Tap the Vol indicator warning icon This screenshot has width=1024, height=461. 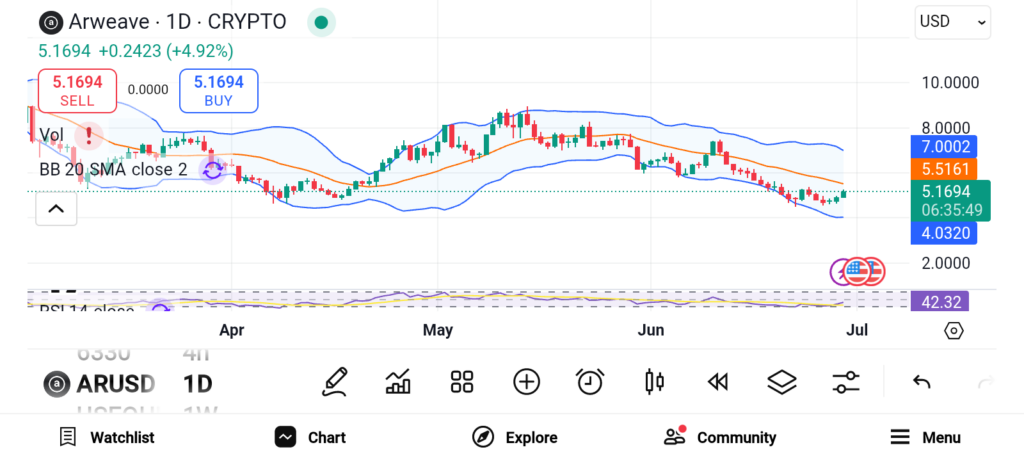coord(88,136)
